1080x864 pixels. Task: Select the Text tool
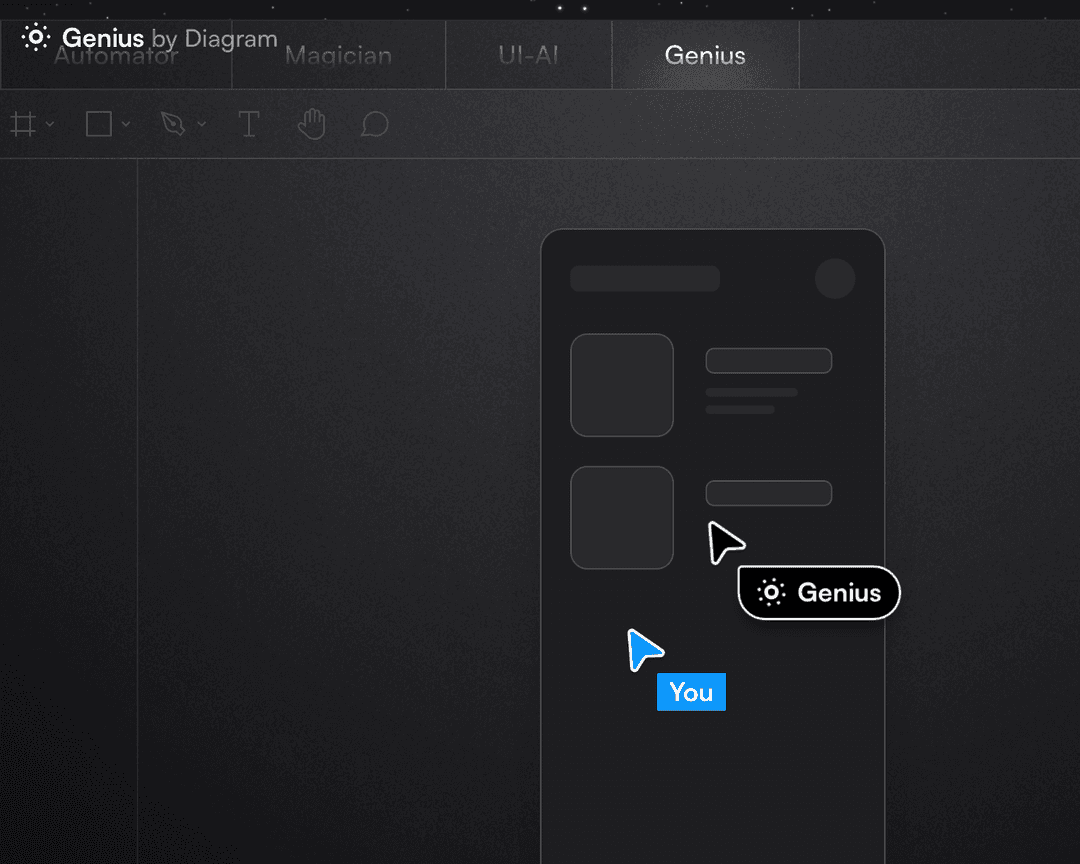click(x=249, y=125)
